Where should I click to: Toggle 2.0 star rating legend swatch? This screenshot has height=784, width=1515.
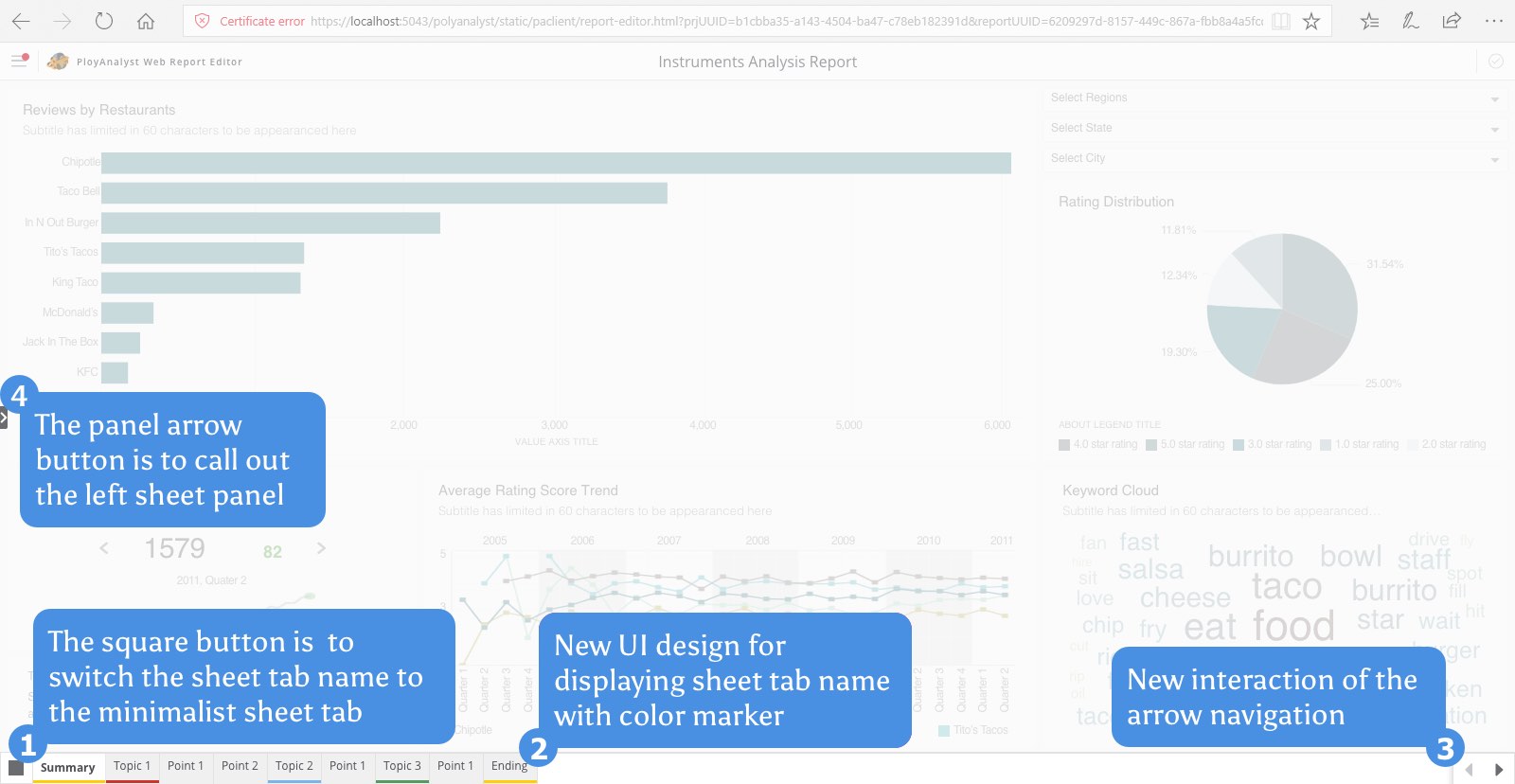pos(1413,445)
